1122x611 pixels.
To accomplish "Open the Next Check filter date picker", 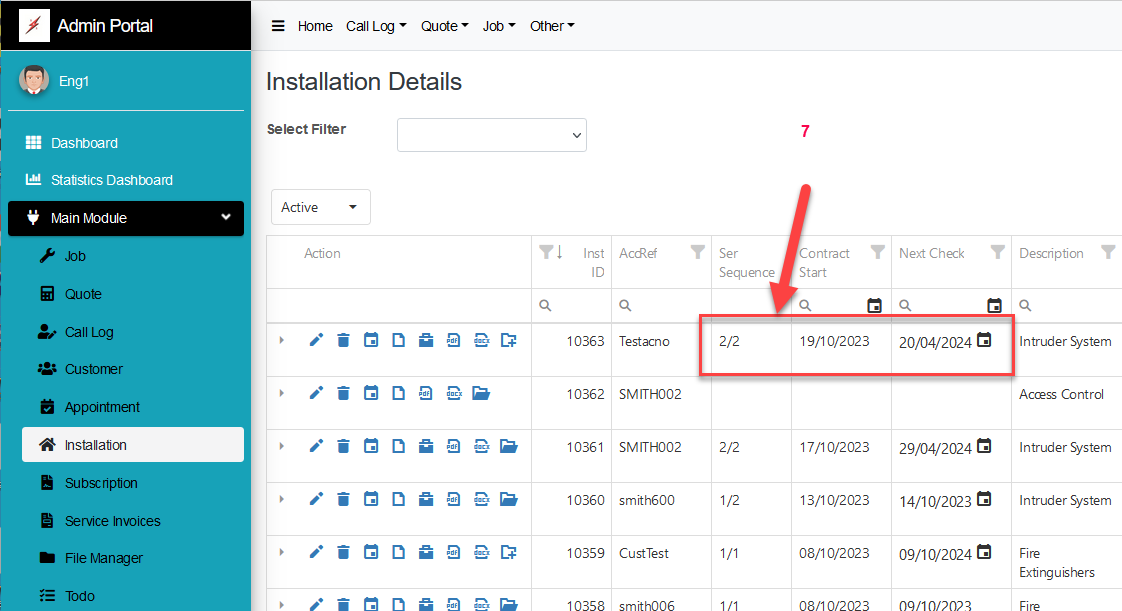I will coord(995,306).
